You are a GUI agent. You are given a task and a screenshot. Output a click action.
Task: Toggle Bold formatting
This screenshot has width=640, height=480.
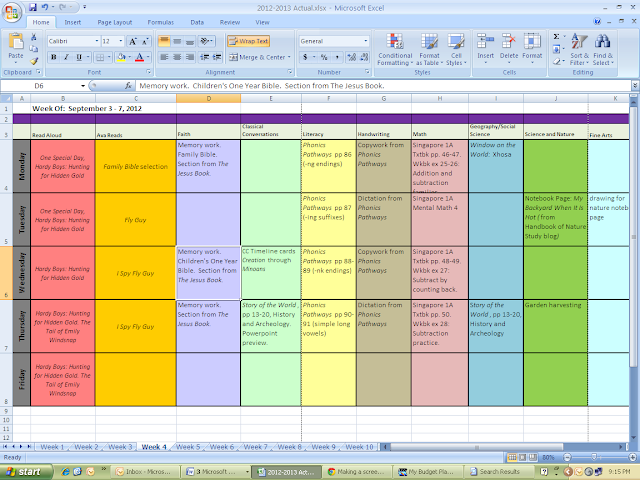[53, 58]
